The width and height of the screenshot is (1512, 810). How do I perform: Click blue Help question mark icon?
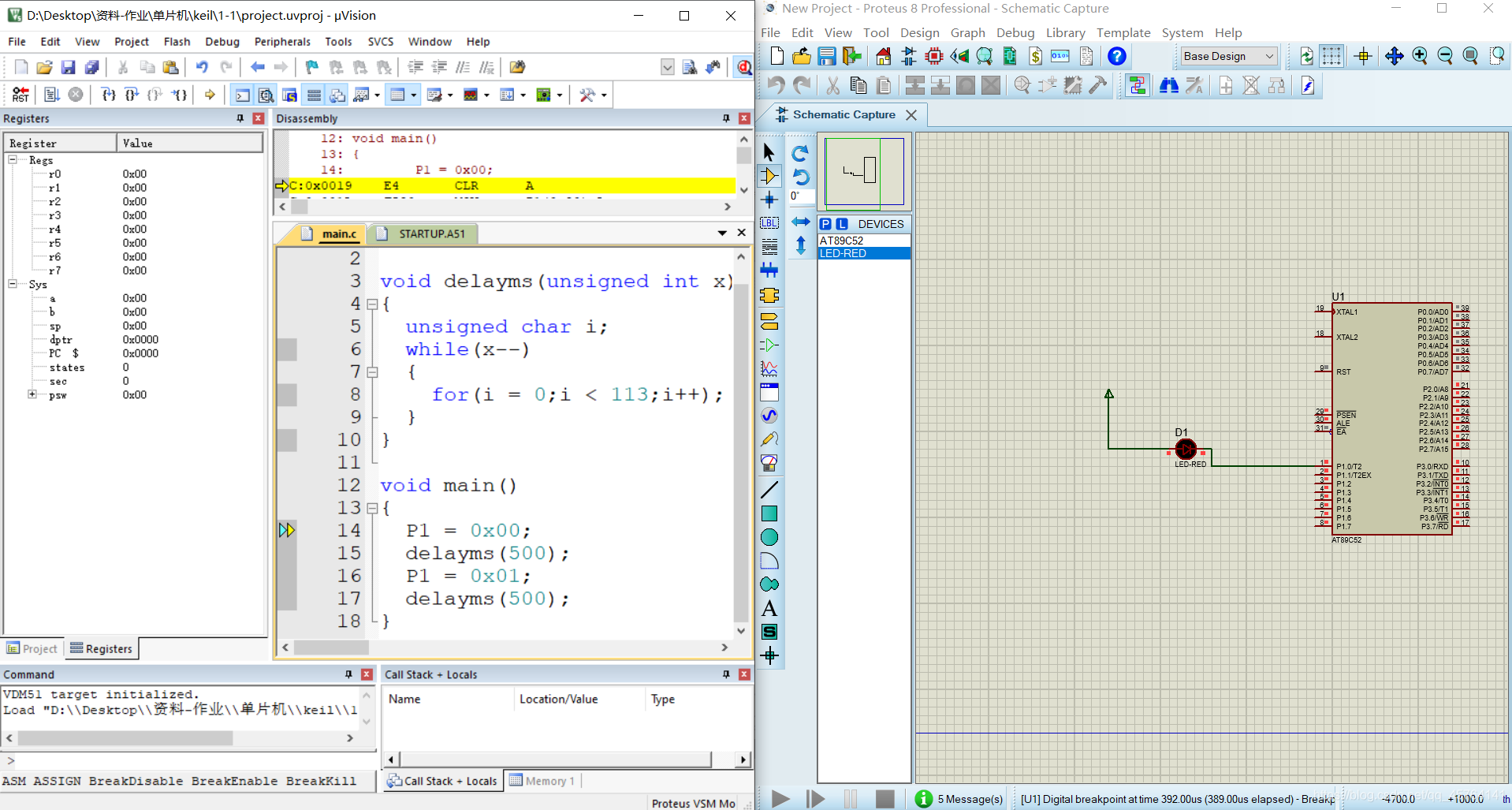pyautogui.click(x=1116, y=56)
